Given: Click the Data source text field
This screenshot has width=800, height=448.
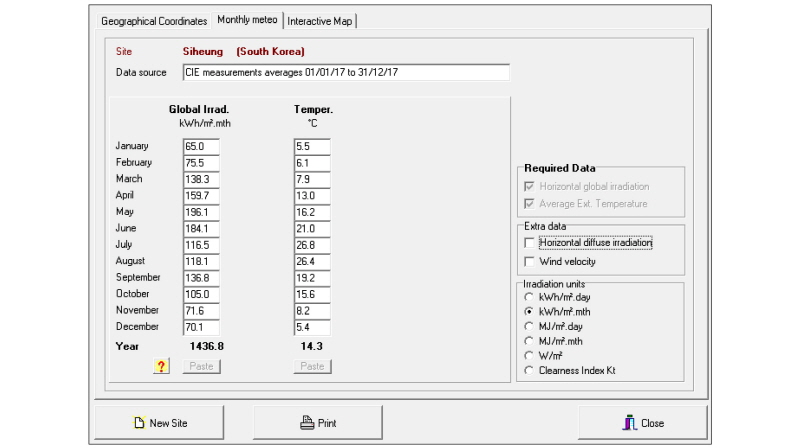Looking at the screenshot, I should pos(346,72).
